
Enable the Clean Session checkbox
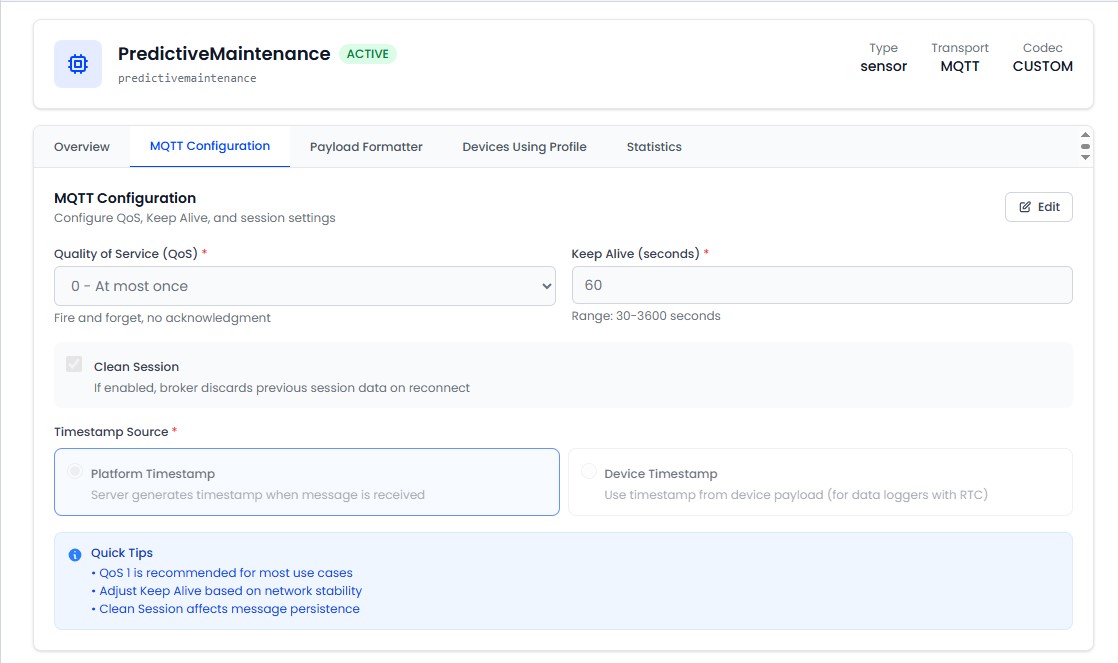click(x=73, y=364)
